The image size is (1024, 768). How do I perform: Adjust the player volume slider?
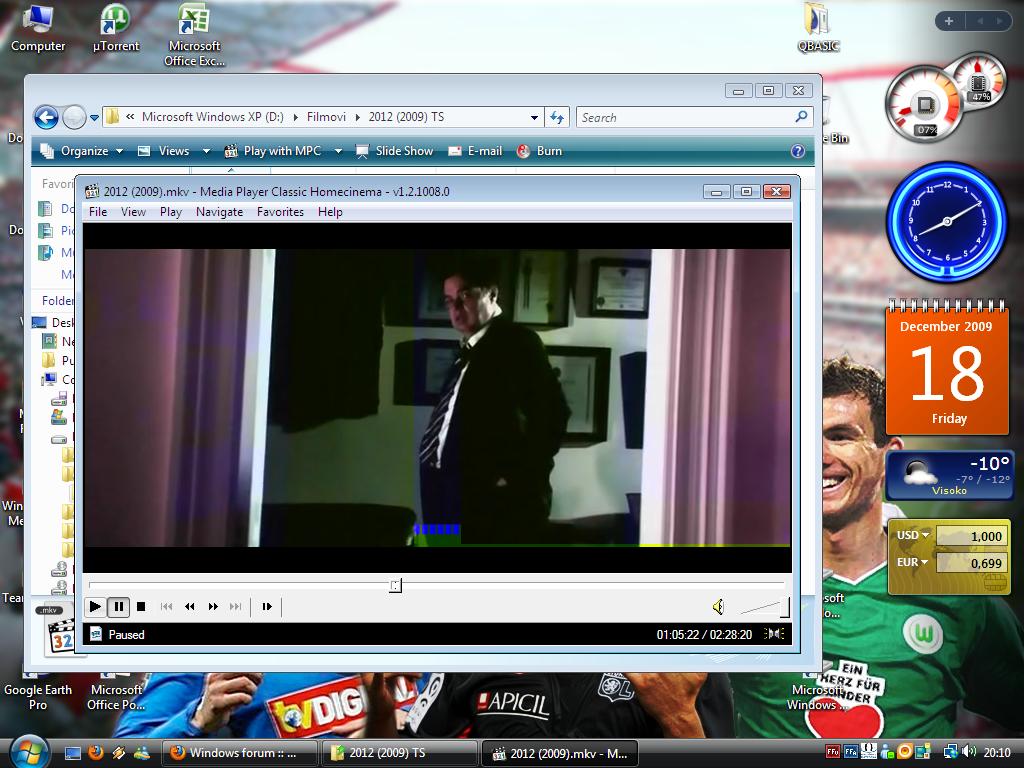pyautogui.click(x=765, y=608)
